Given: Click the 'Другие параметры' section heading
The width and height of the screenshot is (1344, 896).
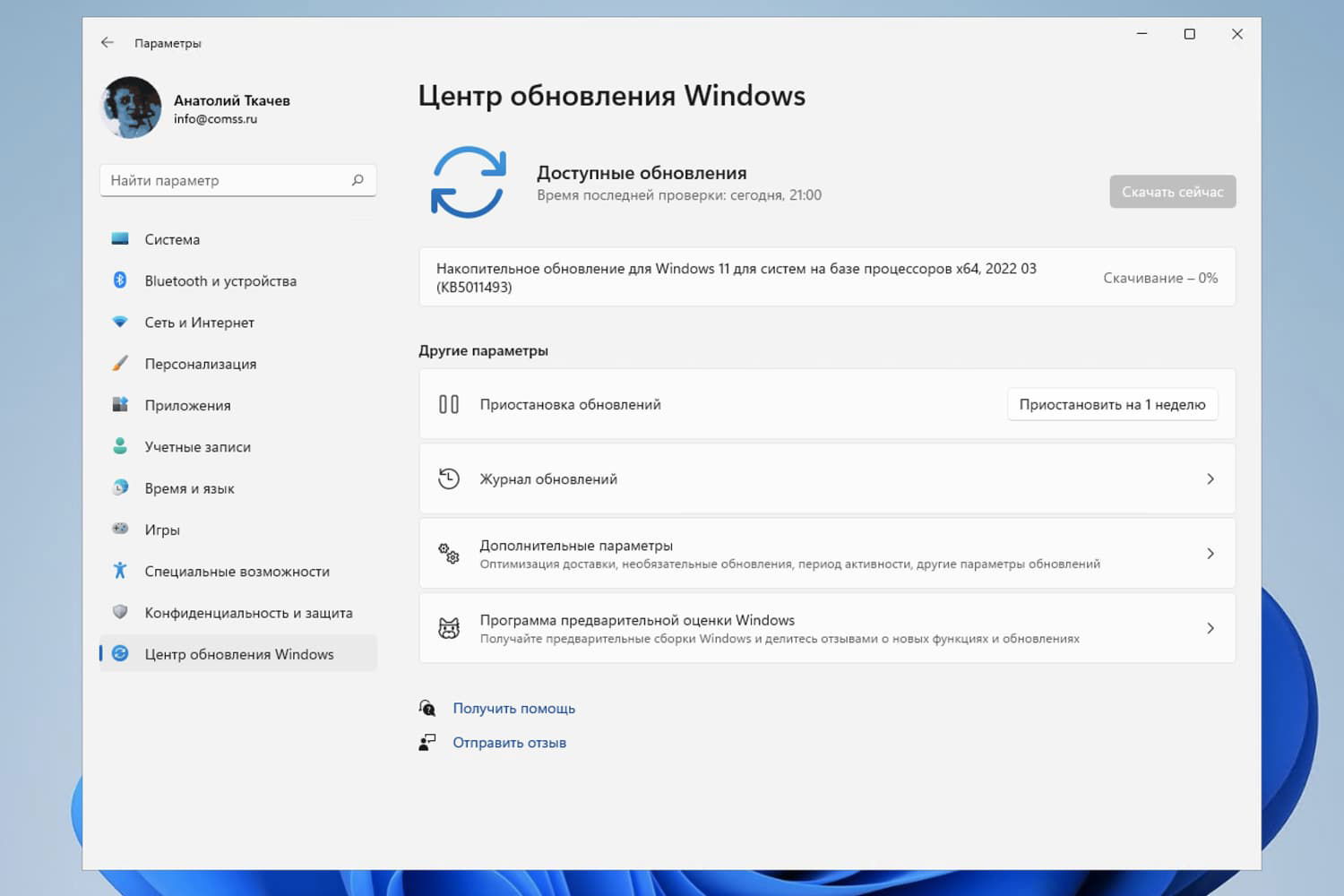Looking at the screenshot, I should click(x=483, y=350).
